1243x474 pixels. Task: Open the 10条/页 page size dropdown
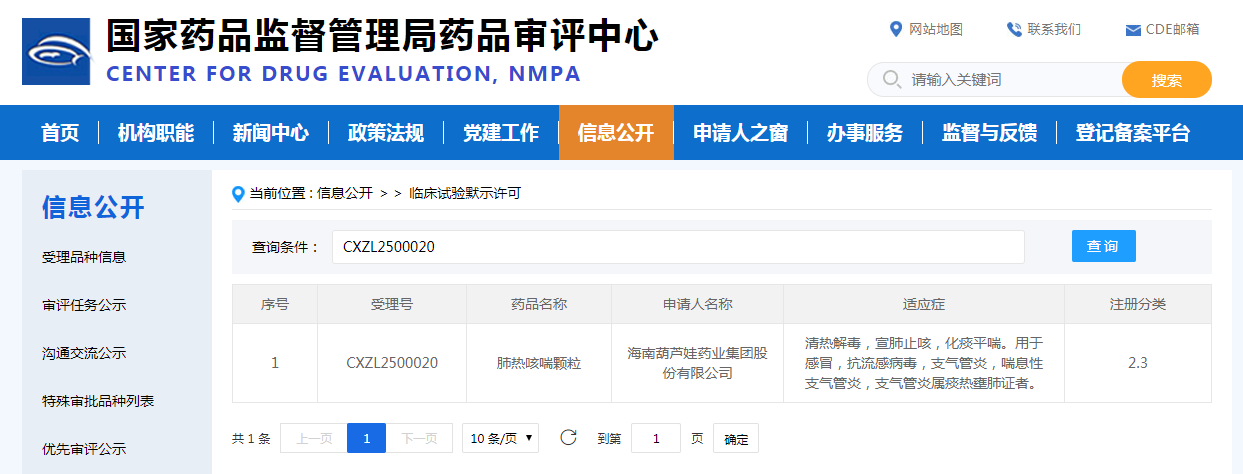pyautogui.click(x=503, y=438)
